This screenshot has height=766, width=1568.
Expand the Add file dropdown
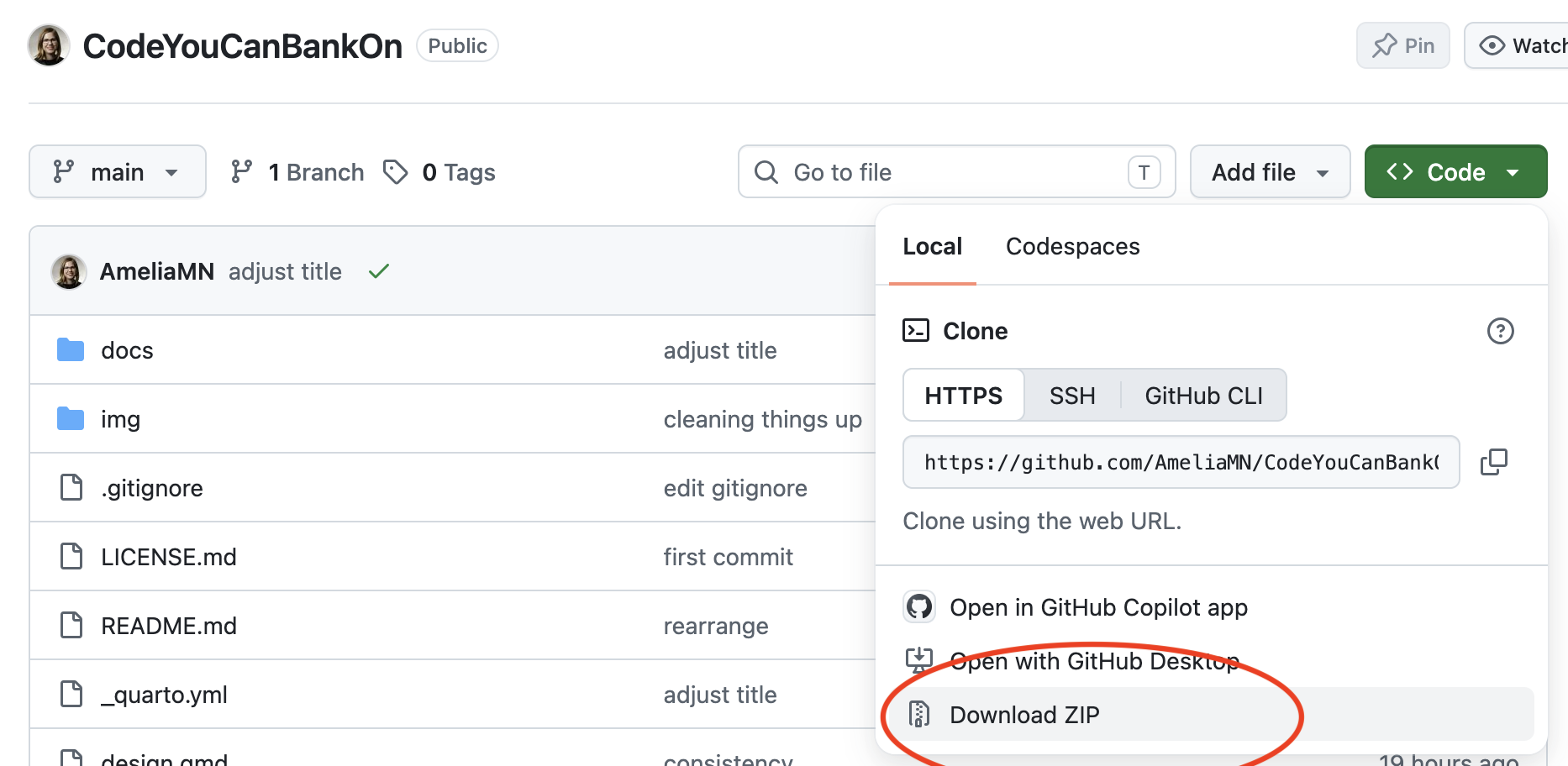tap(1271, 171)
